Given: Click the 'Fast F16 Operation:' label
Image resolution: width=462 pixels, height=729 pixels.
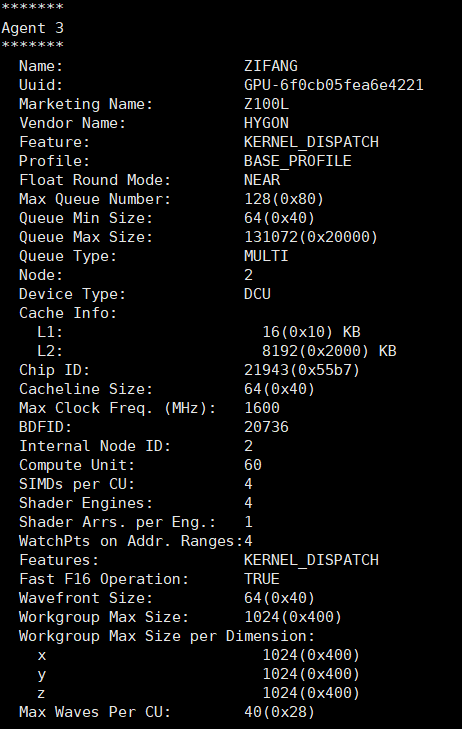Looking at the screenshot, I should coord(104,579).
